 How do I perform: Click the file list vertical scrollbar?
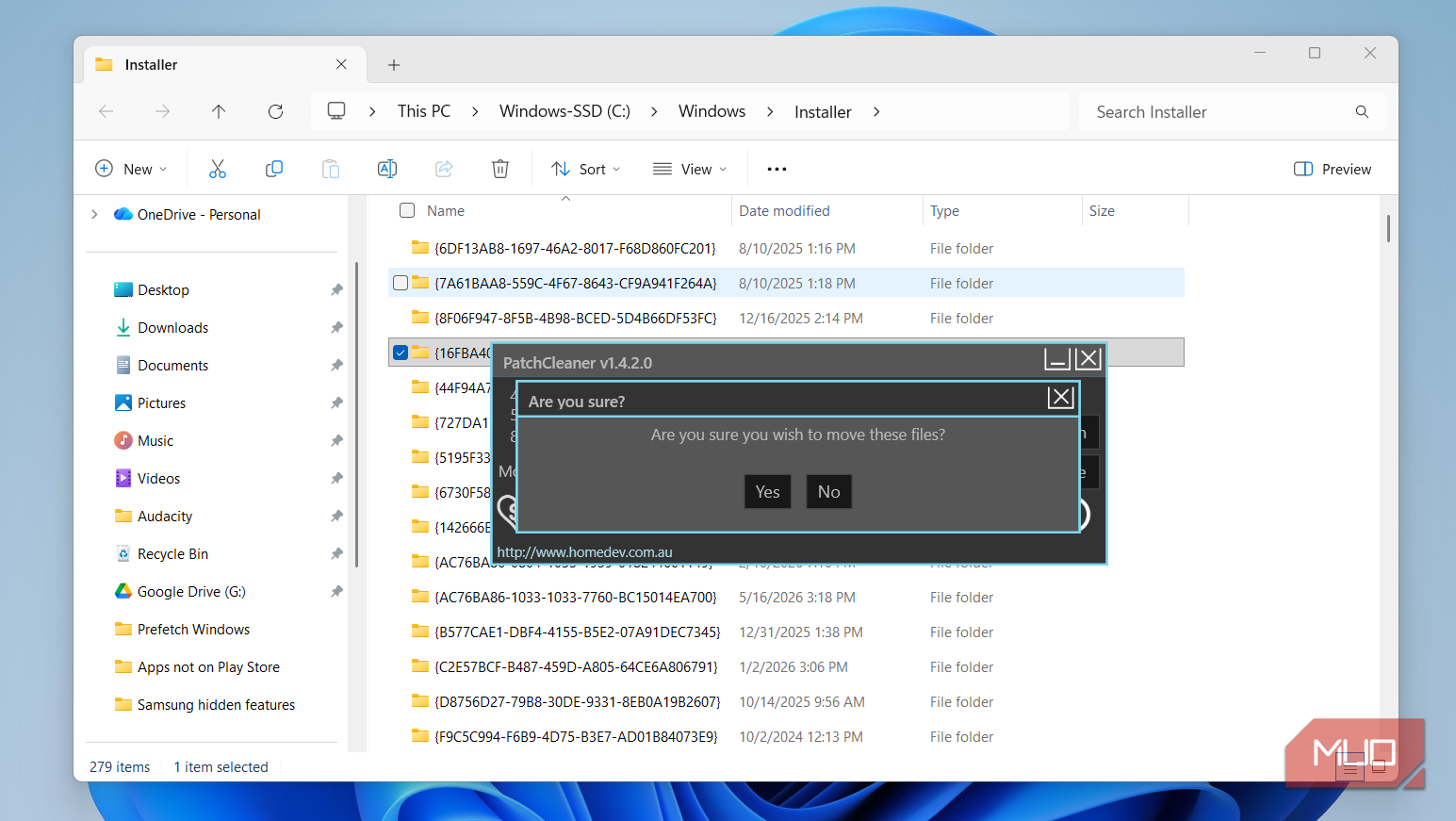pyautogui.click(x=1388, y=229)
